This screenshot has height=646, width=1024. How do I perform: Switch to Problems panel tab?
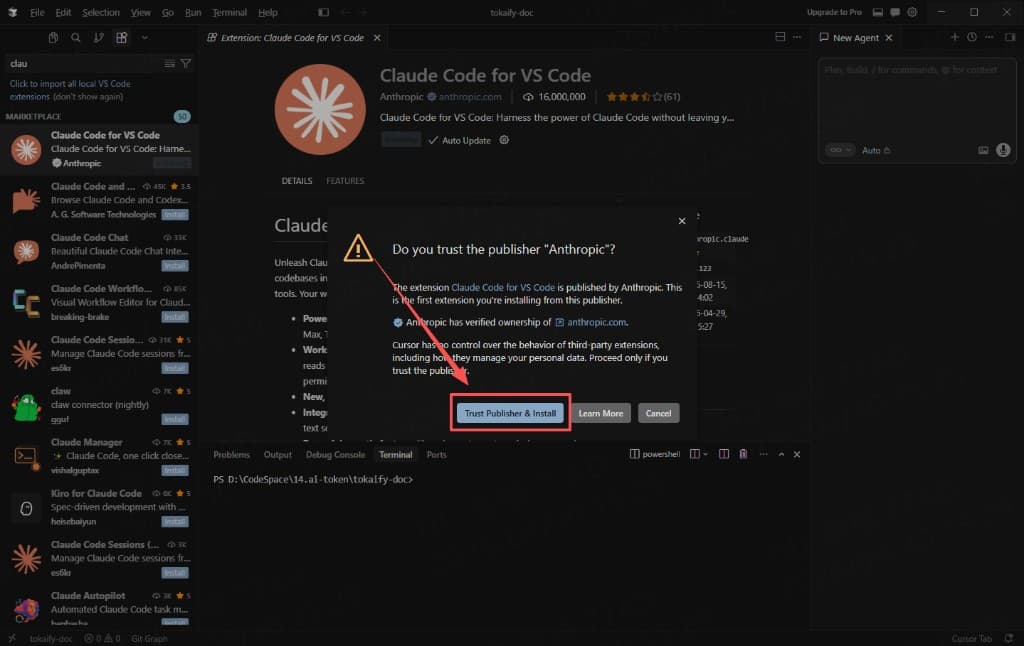[231, 455]
